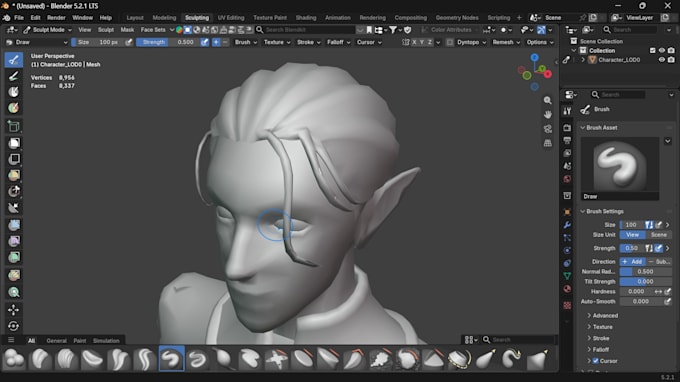Add a workspace with the plus button

pos(519,18)
